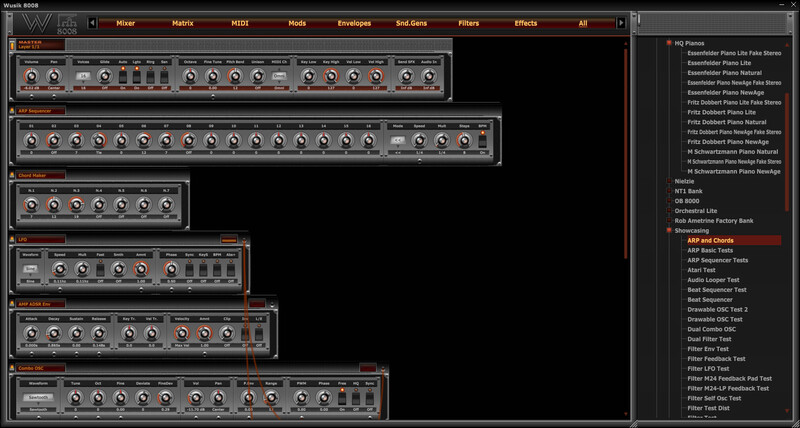Expand the Orchestral Lite bank
This screenshot has width=800, height=428.
click(x=669, y=211)
